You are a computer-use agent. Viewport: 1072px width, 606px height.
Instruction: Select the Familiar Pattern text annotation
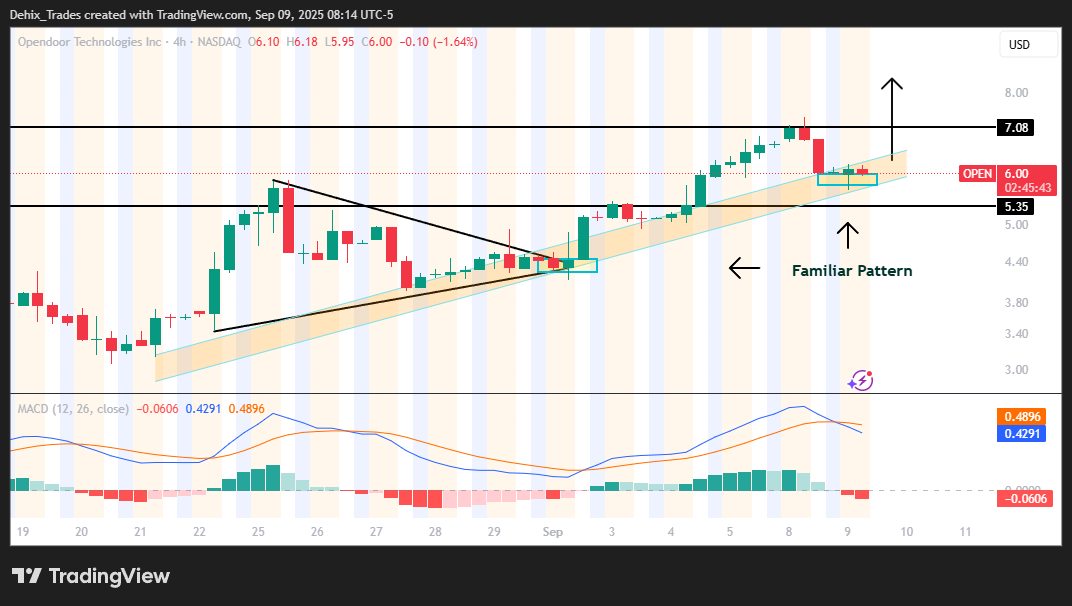pos(852,271)
